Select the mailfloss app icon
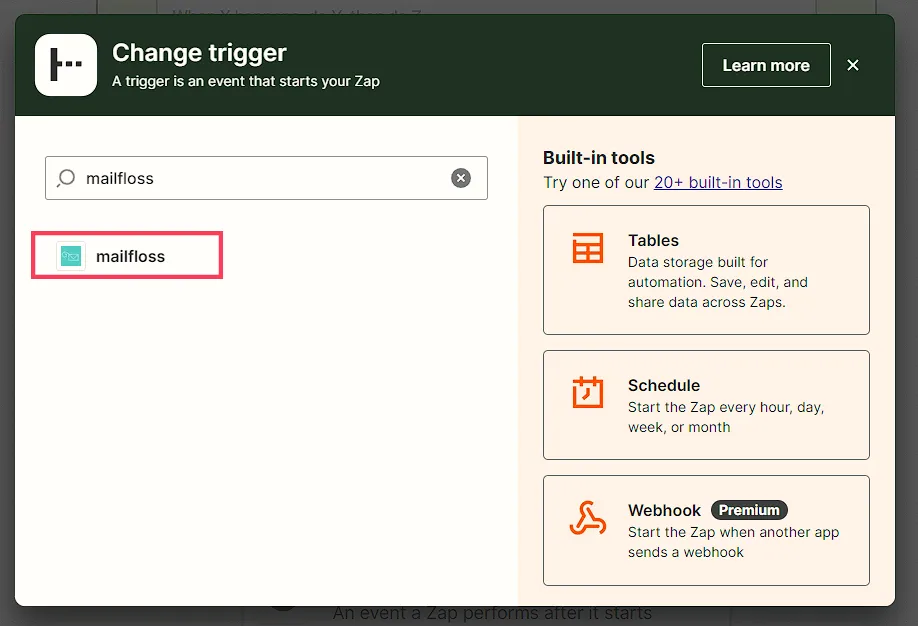Image resolution: width=918 pixels, height=626 pixels. [x=71, y=256]
